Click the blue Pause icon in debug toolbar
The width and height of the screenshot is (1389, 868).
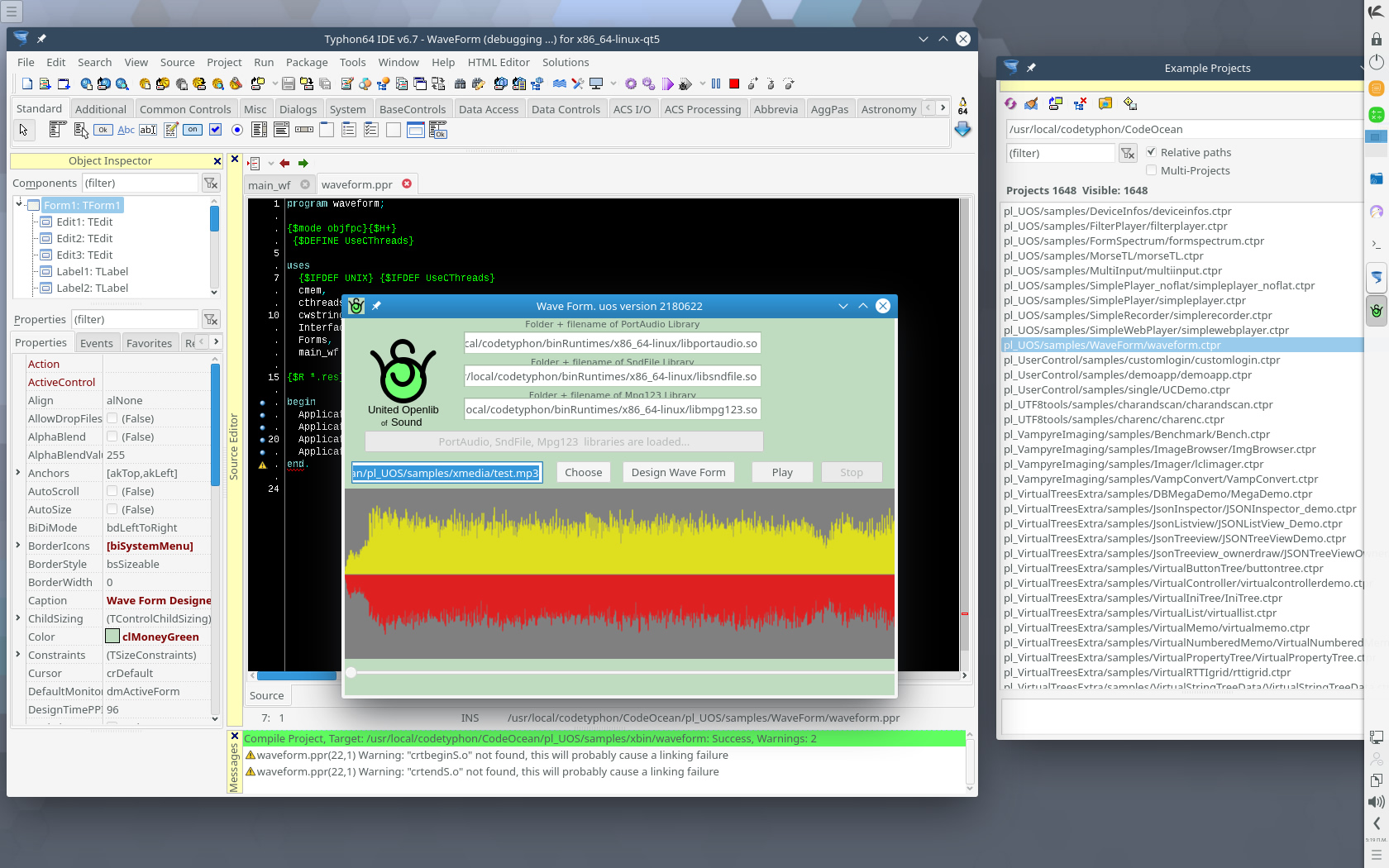point(716,83)
